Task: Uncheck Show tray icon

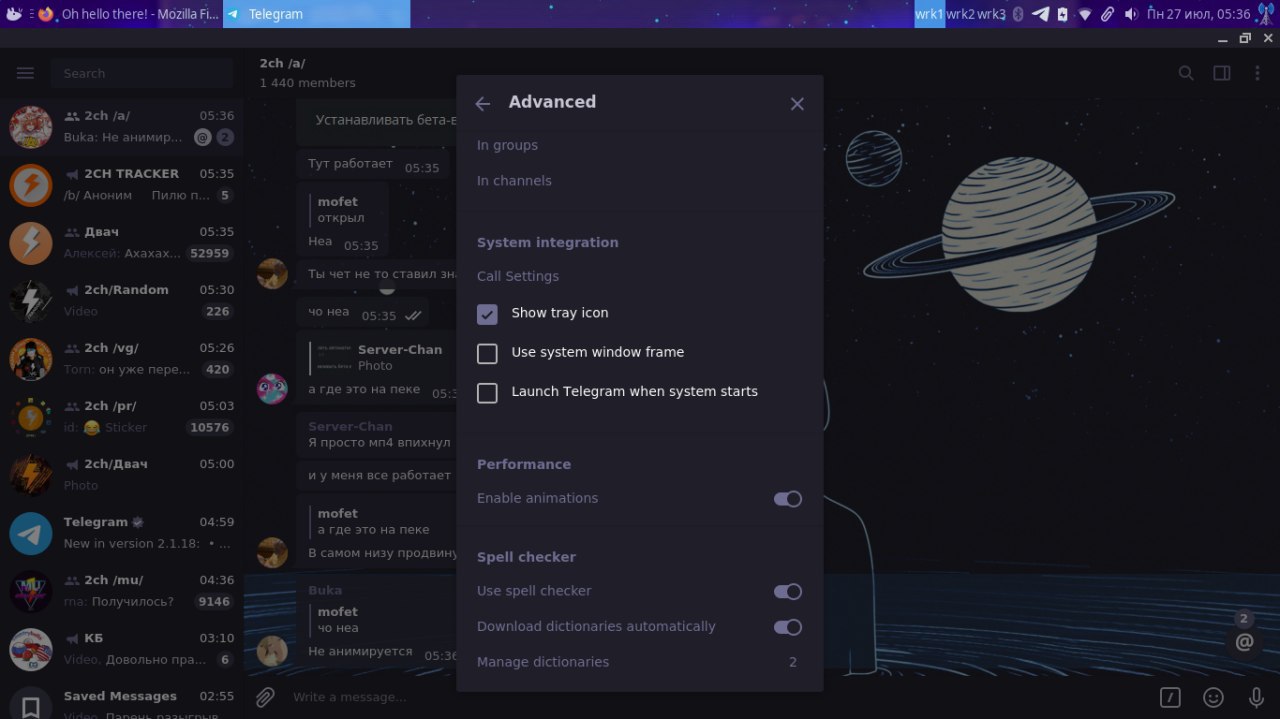Action: (x=487, y=314)
